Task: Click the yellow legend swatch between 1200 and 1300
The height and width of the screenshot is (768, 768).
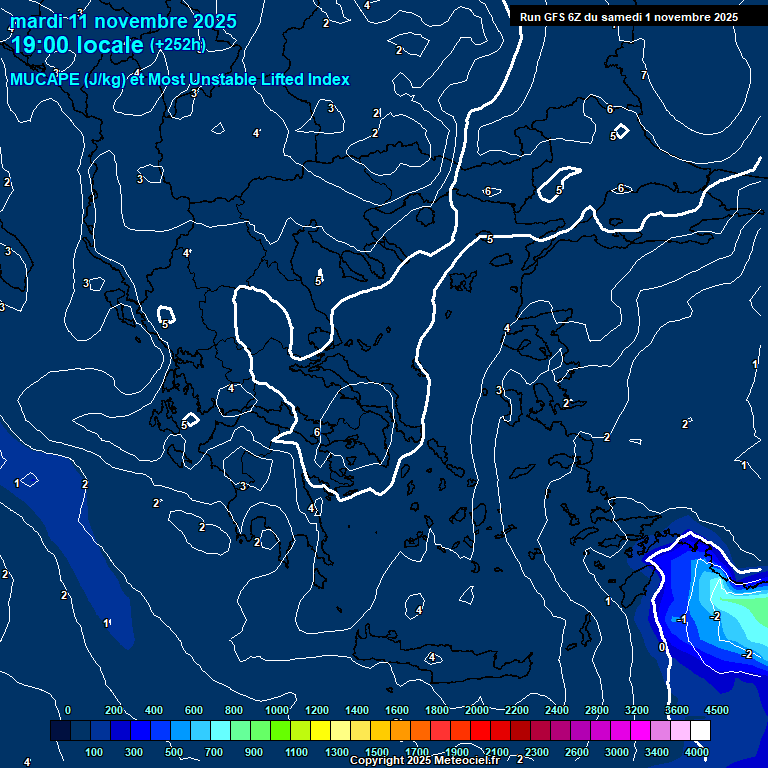Action: 320,730
